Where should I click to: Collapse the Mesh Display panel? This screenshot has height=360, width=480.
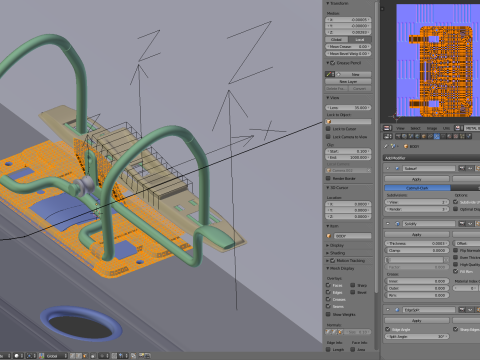(328, 268)
